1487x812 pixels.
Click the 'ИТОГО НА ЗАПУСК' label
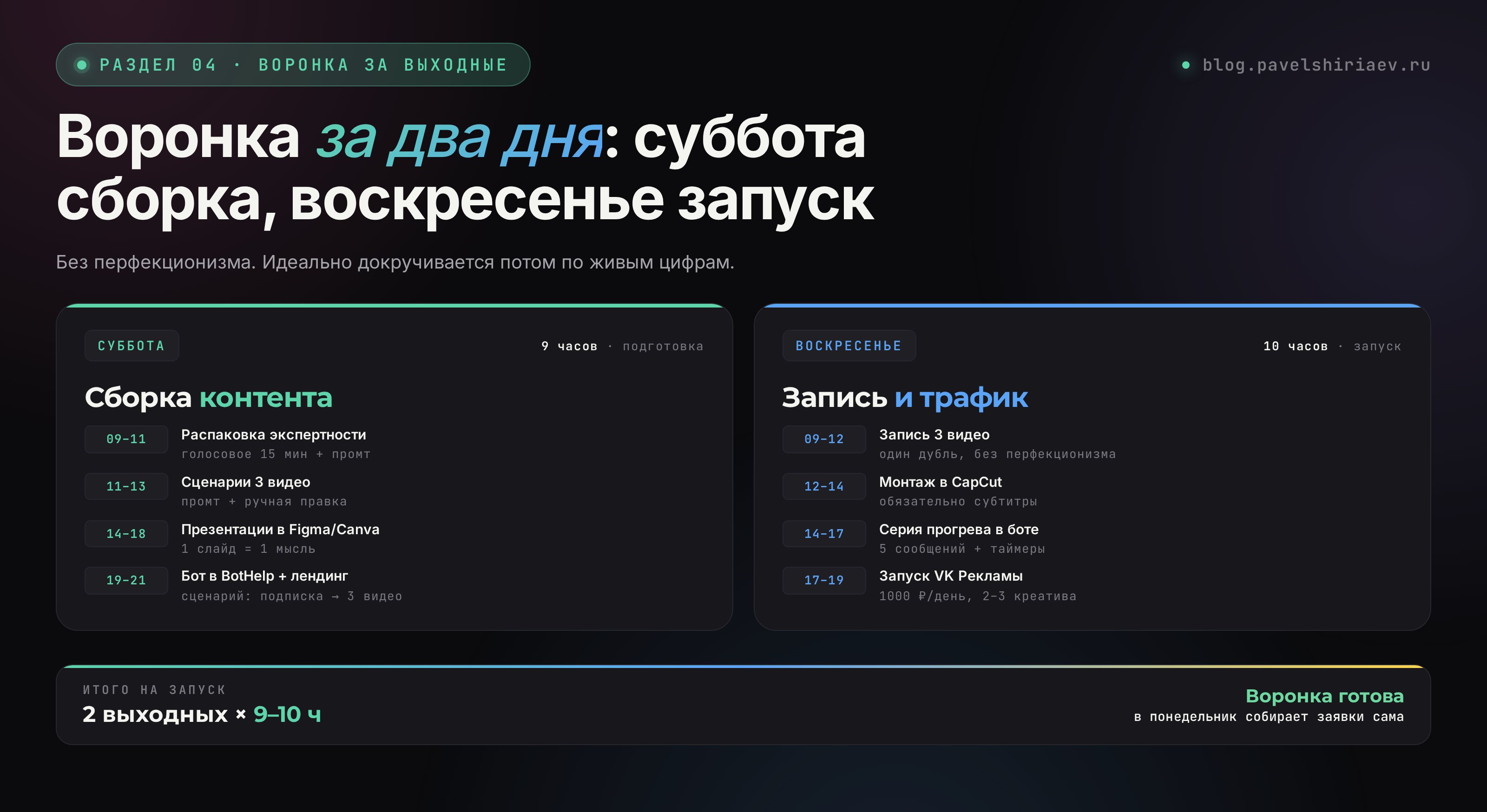[x=154, y=690]
